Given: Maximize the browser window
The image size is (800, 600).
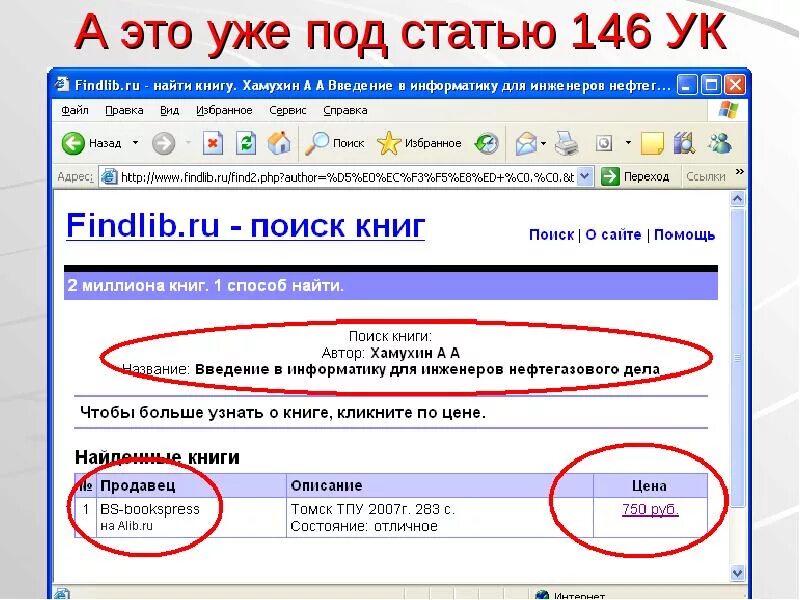Looking at the screenshot, I should coord(711,85).
